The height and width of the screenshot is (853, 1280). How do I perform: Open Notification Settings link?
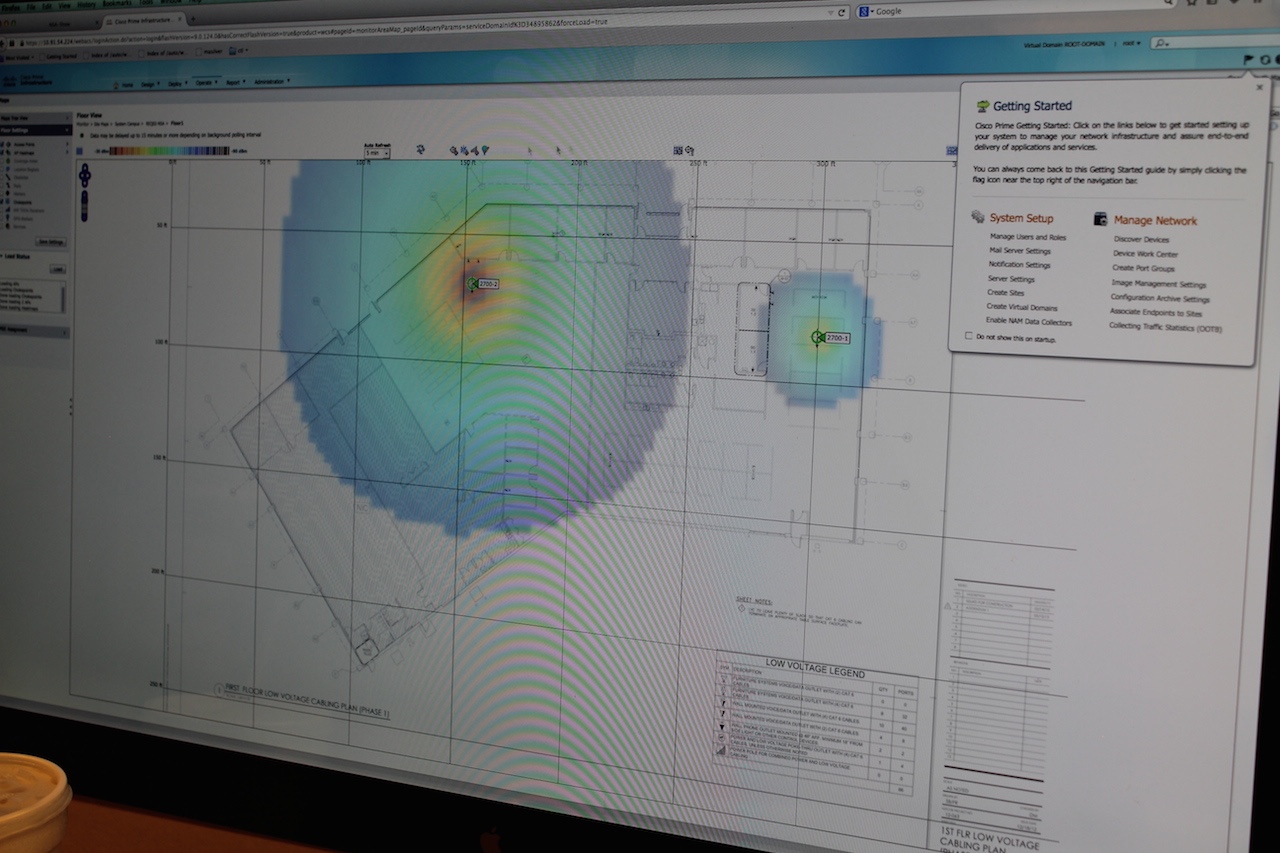(x=1019, y=265)
